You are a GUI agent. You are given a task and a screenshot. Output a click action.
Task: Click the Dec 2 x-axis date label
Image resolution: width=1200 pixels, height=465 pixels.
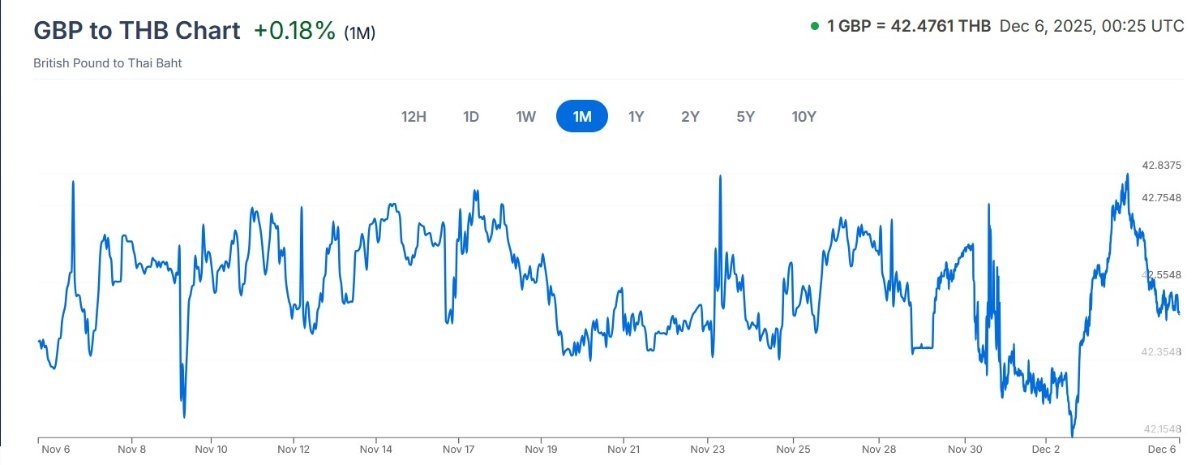[x=1046, y=450]
